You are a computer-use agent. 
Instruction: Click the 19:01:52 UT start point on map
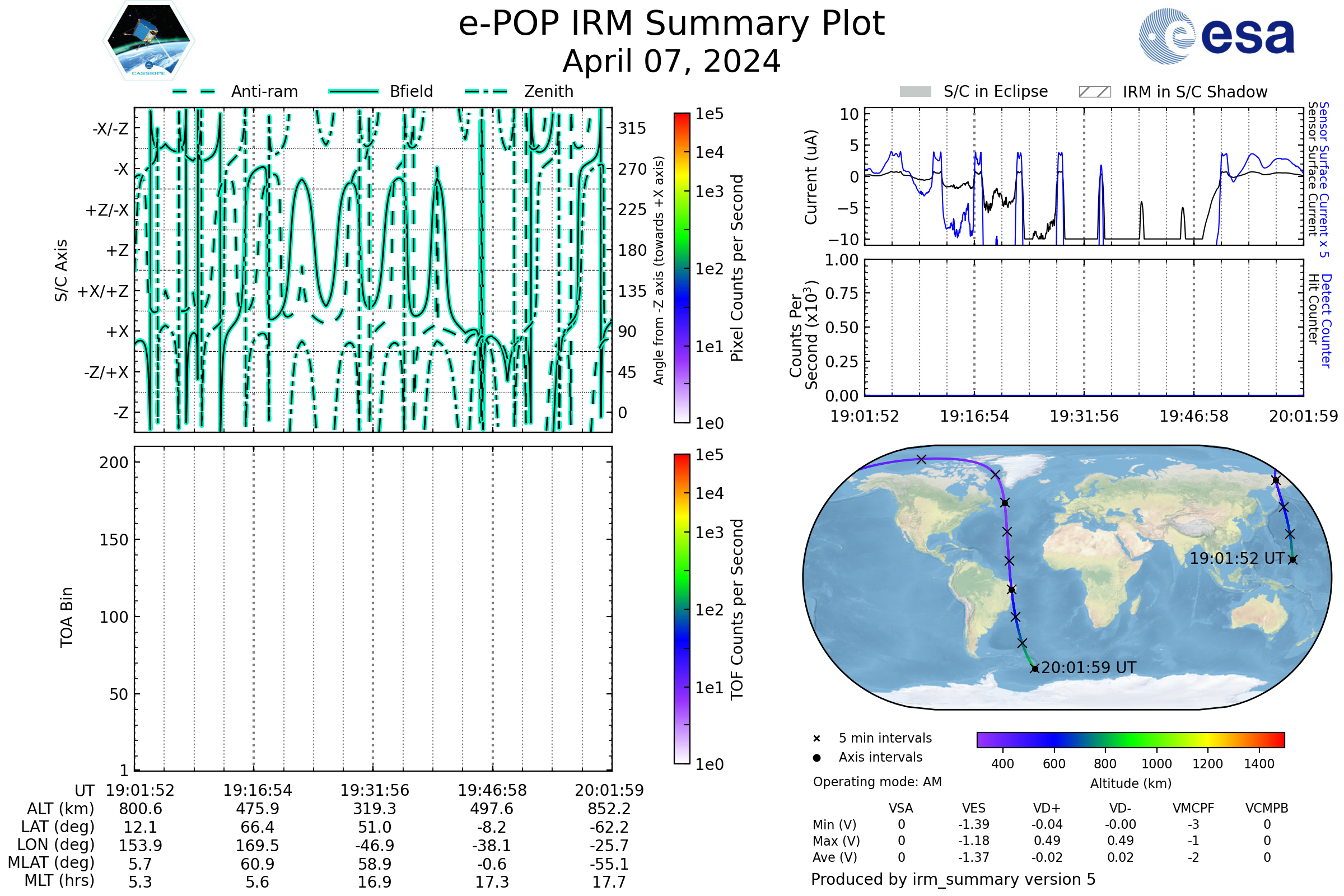1292,559
